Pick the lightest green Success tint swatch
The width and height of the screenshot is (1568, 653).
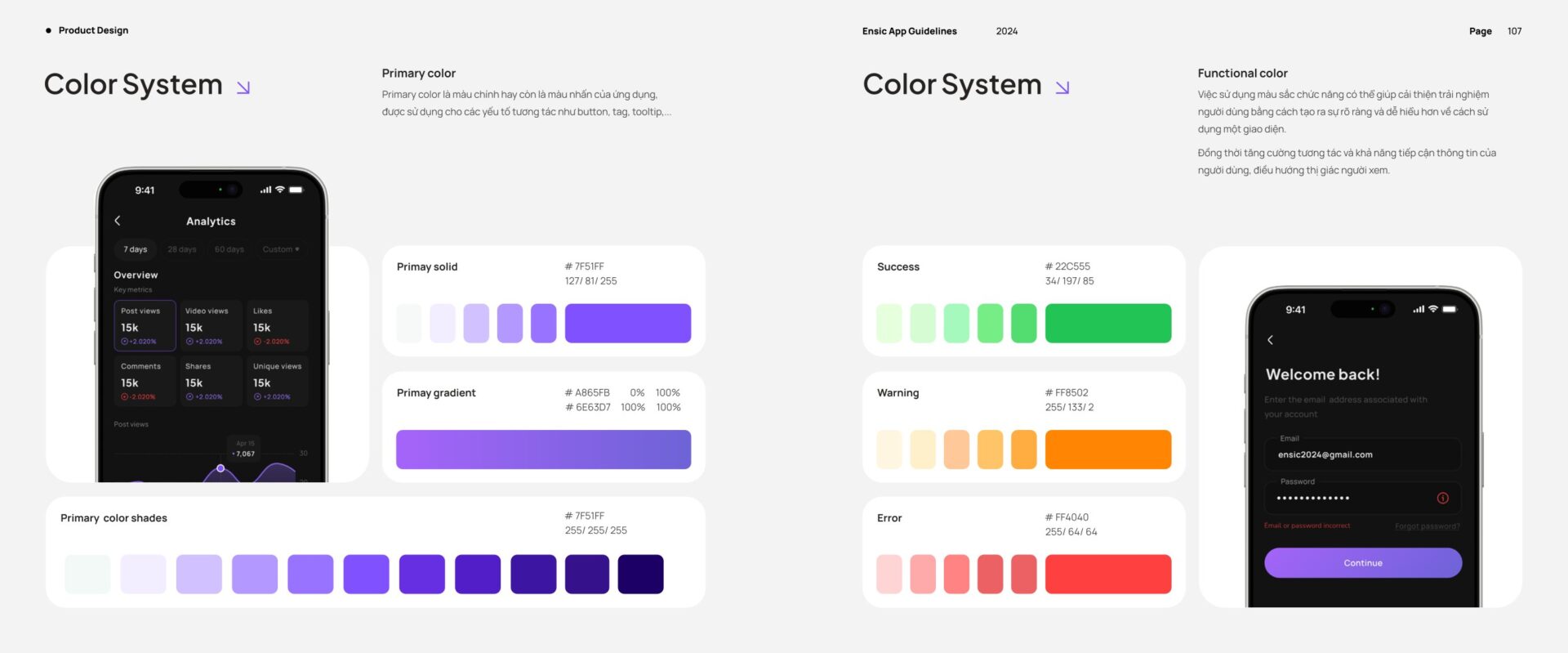889,323
